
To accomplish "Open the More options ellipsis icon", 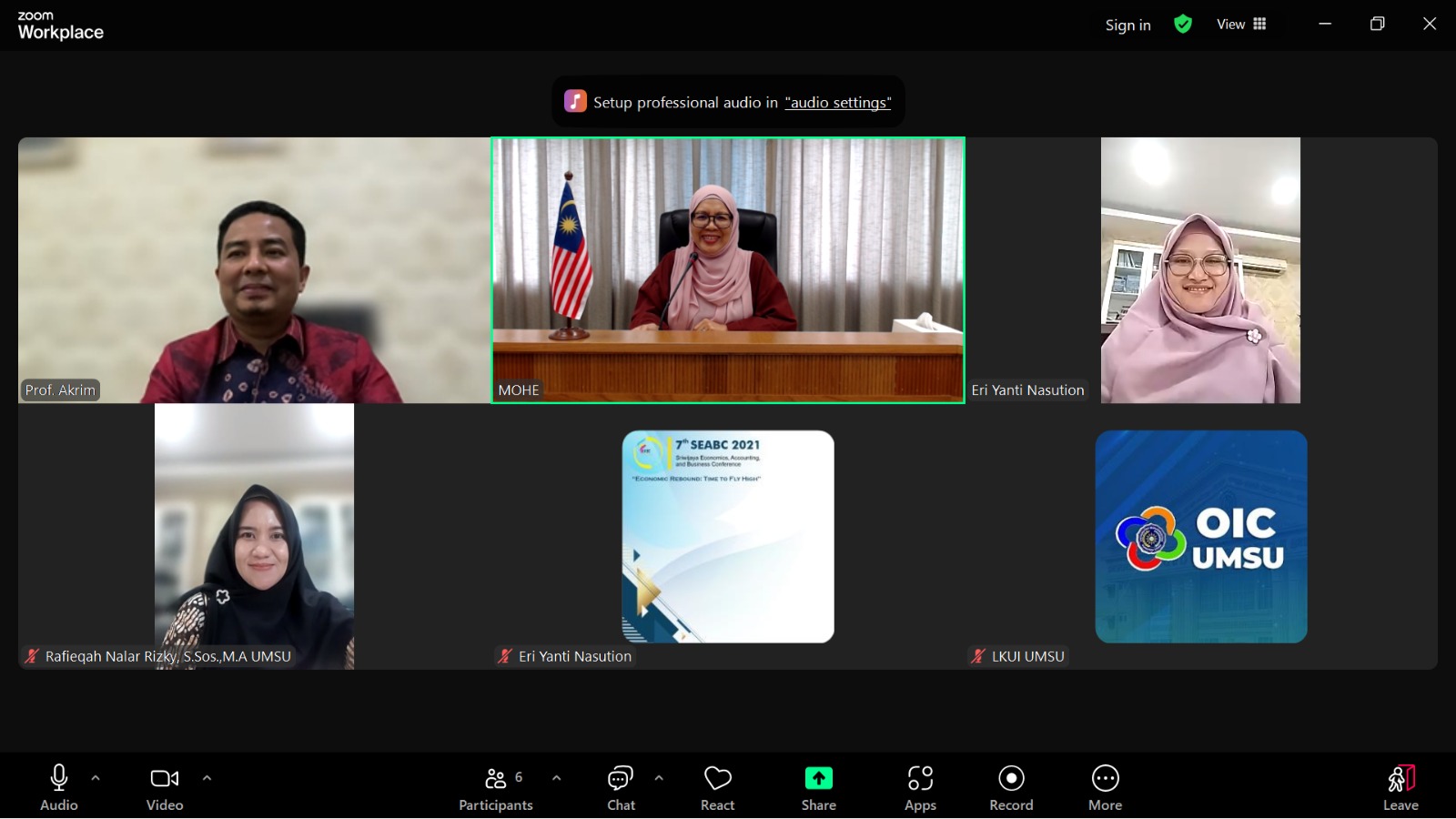I will click(1105, 779).
